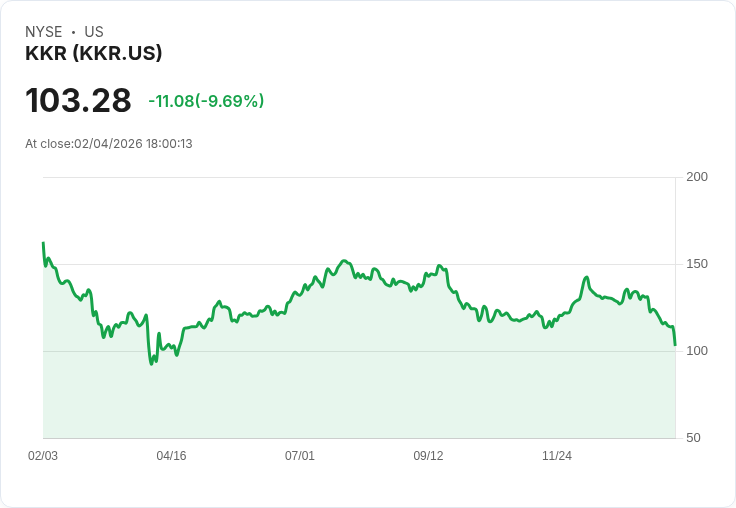
Task: Click the chart line's starting peak at 02/03
Action: click(43, 243)
